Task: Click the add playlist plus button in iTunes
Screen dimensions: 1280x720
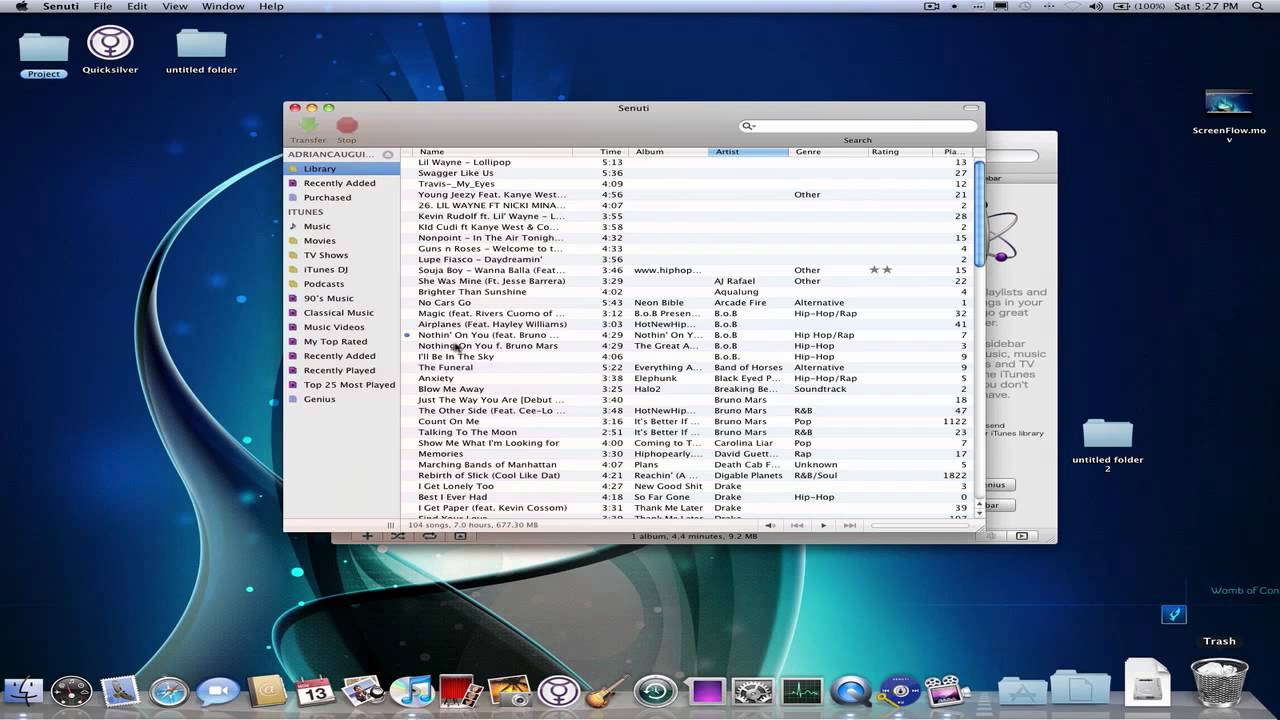Action: [367, 536]
